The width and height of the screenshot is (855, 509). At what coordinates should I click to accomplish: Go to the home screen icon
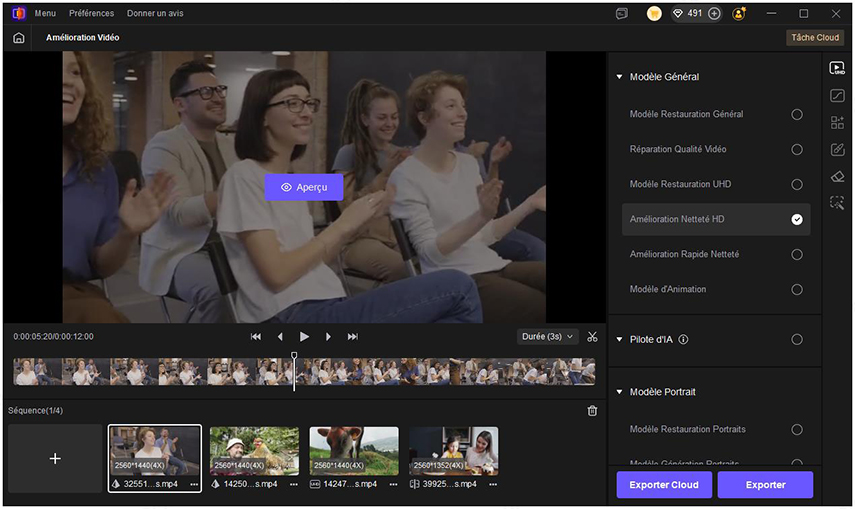[x=18, y=38]
